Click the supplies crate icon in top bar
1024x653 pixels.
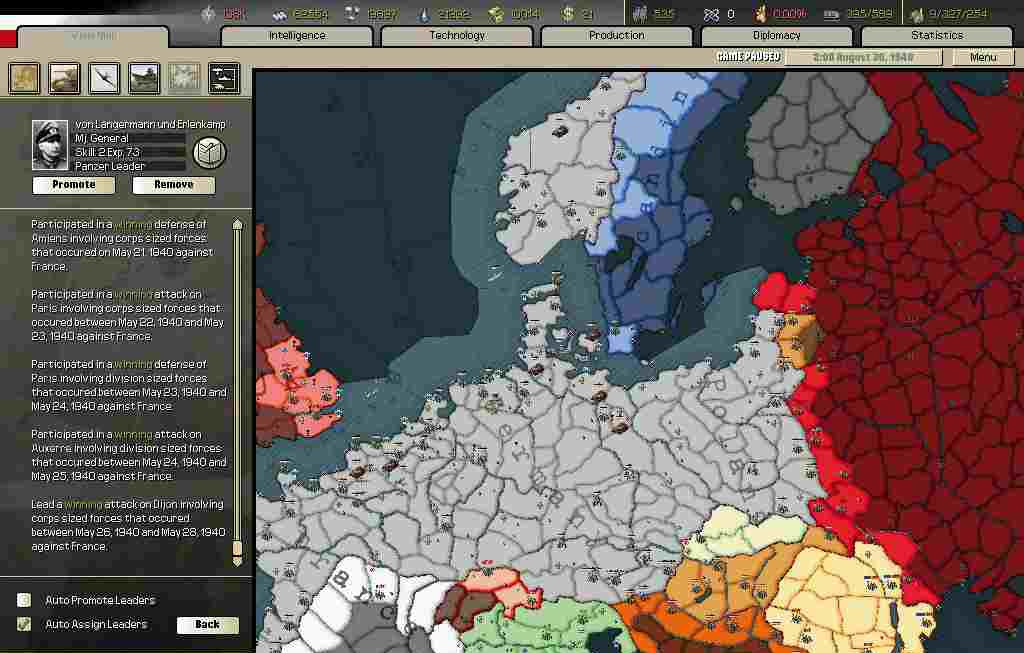click(496, 13)
